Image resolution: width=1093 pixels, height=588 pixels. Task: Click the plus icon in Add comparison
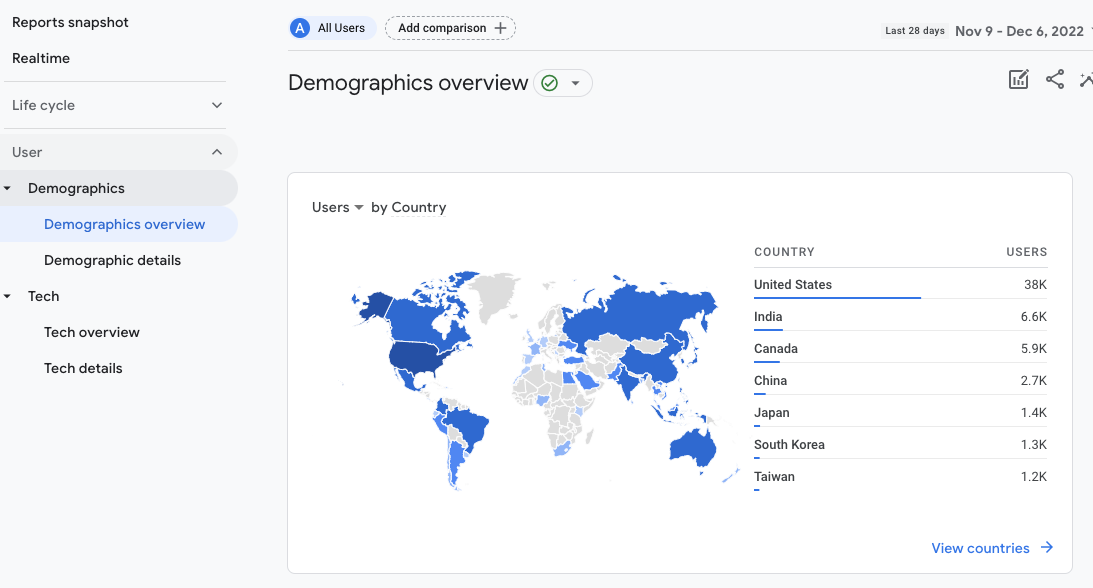pyautogui.click(x=501, y=28)
